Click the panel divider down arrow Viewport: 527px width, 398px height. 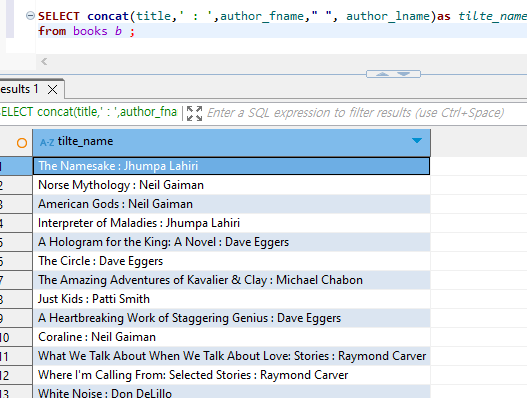coord(403,74)
